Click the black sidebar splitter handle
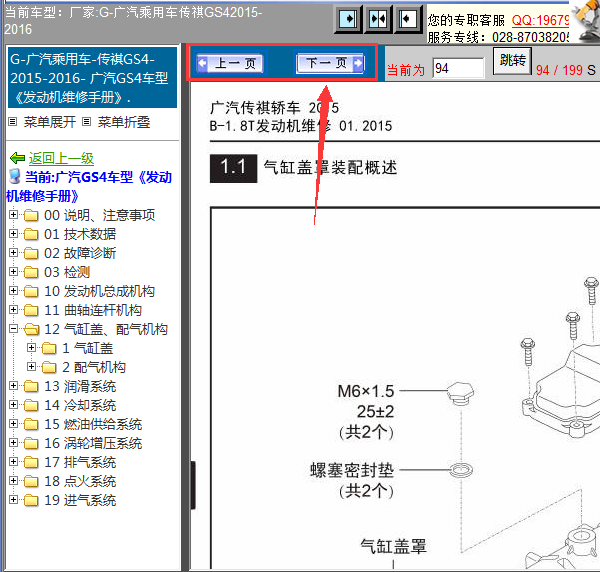Viewport: 600px width, 572px height. (x=193, y=485)
